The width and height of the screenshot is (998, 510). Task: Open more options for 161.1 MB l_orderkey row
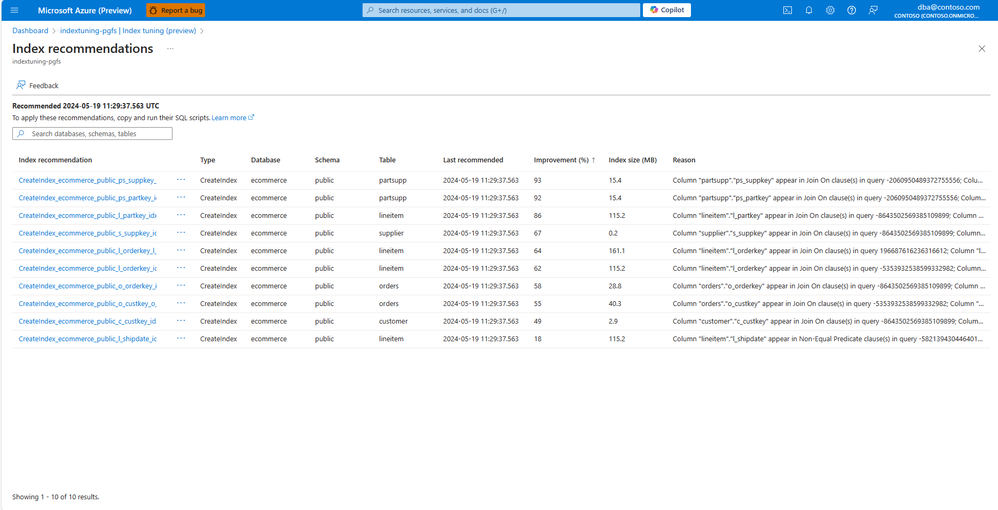click(x=181, y=251)
